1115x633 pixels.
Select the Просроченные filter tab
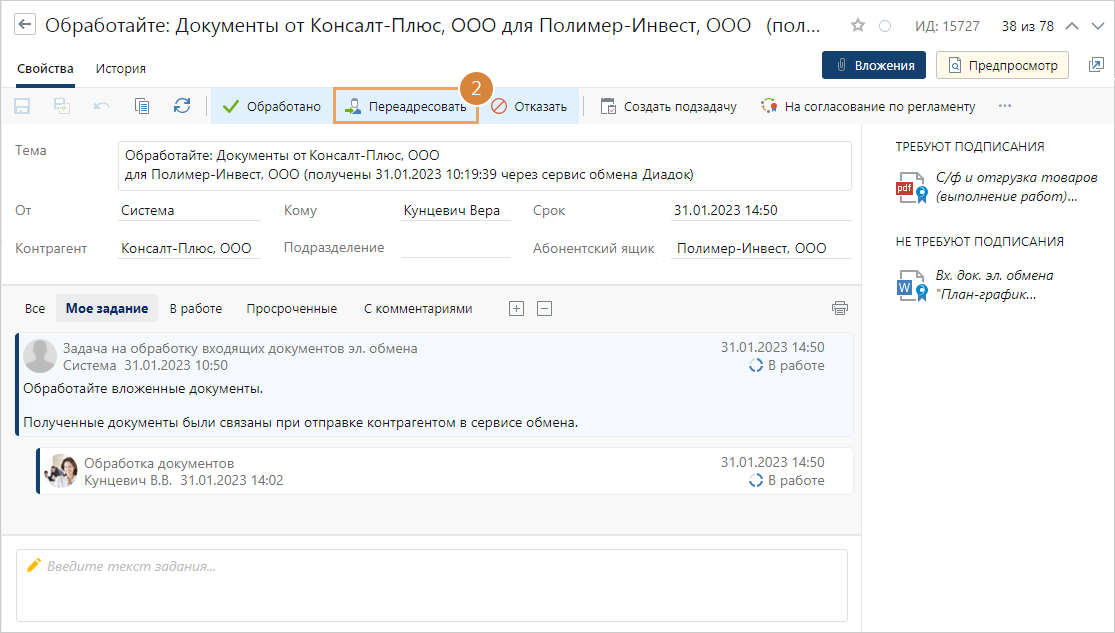point(292,308)
